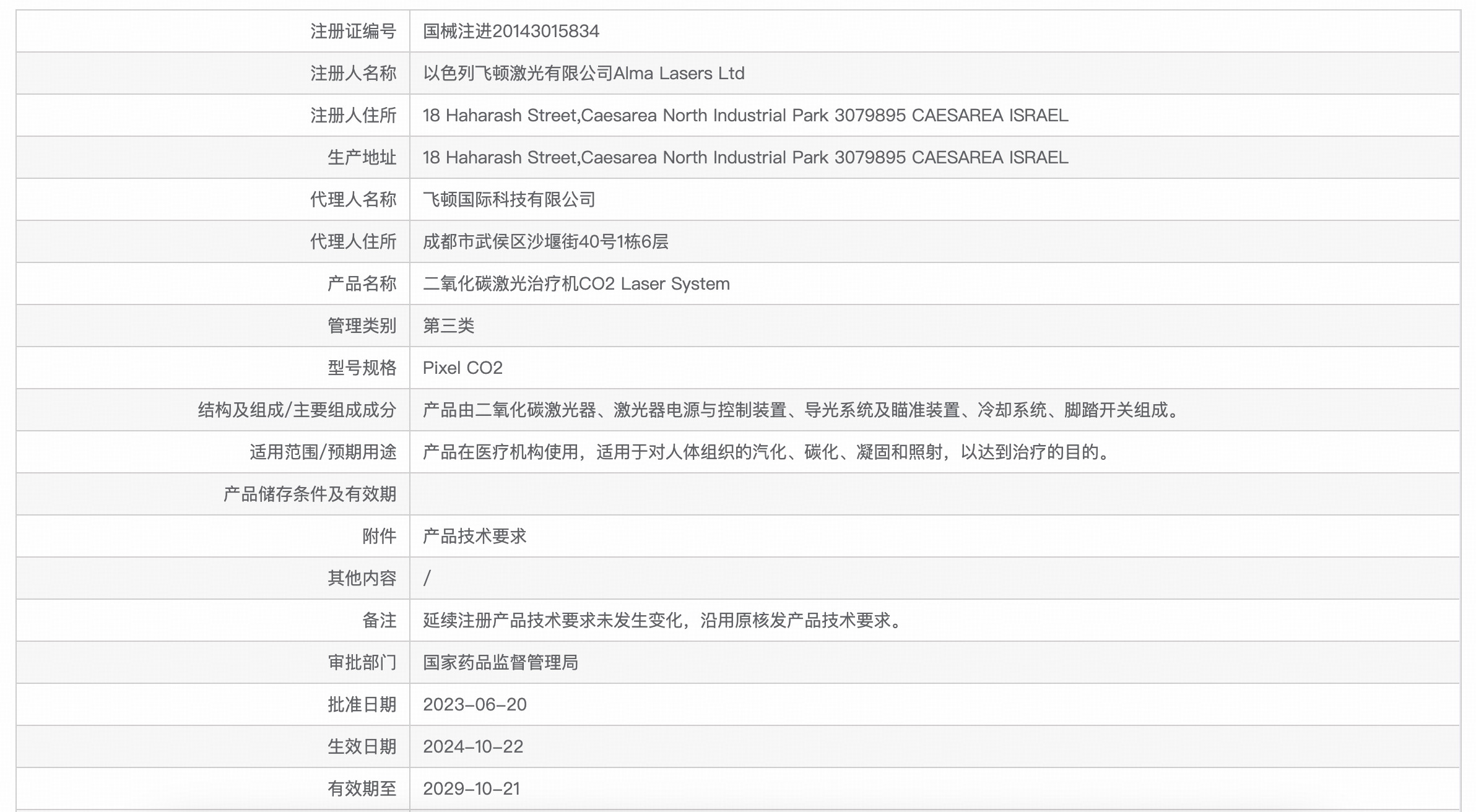Select the registrant name Alma Lasers Ltd
Image resolution: width=1476 pixels, height=812 pixels.
coord(582,73)
